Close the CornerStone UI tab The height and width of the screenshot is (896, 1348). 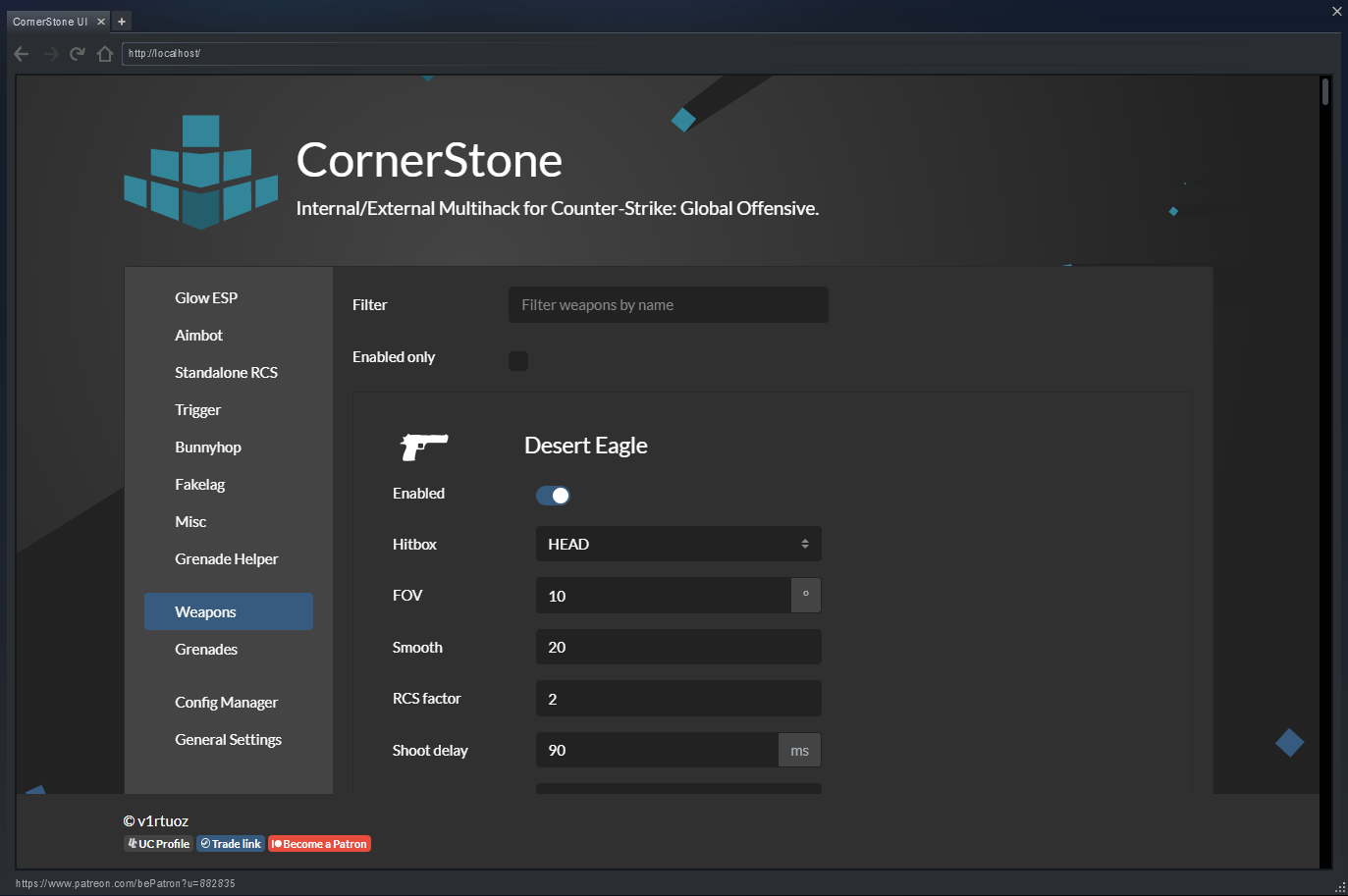click(x=100, y=22)
